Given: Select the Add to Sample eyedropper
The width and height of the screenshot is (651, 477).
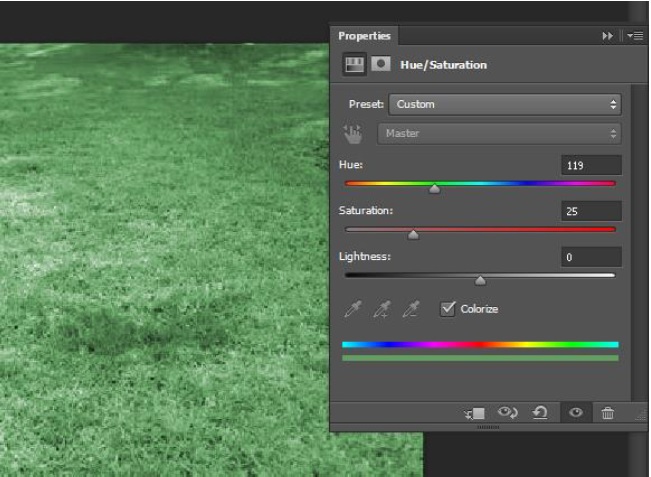Looking at the screenshot, I should pos(381,310).
